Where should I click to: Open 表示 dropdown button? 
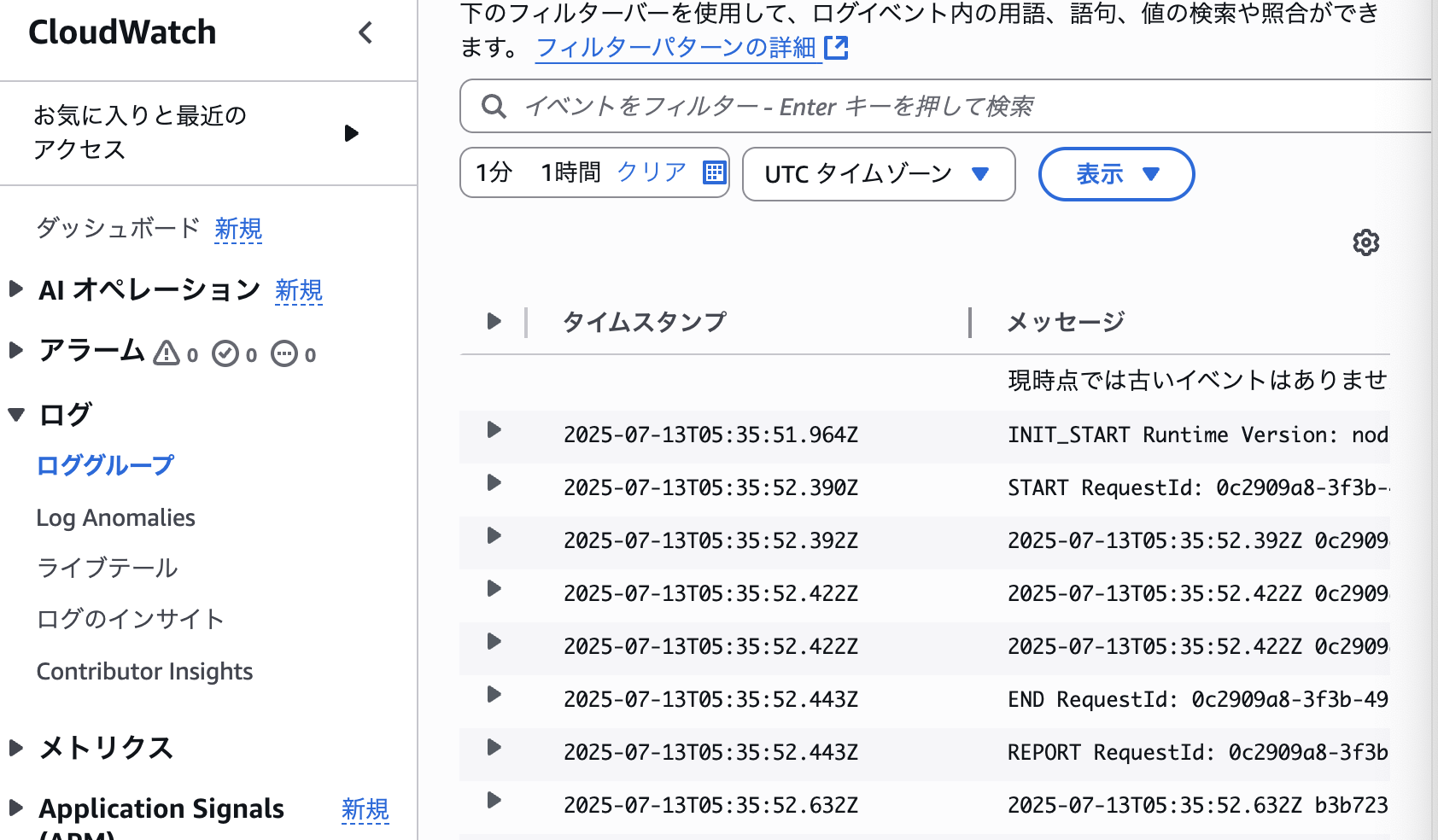click(x=1116, y=174)
